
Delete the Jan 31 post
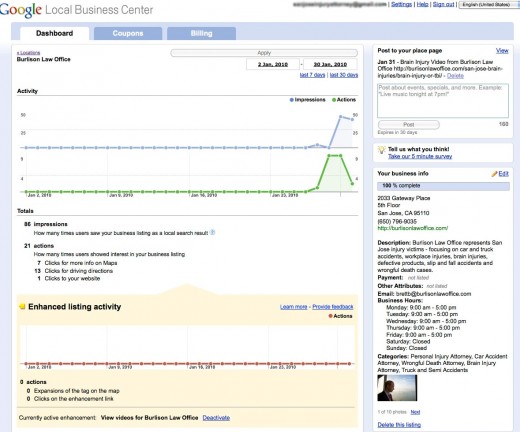pos(455,76)
